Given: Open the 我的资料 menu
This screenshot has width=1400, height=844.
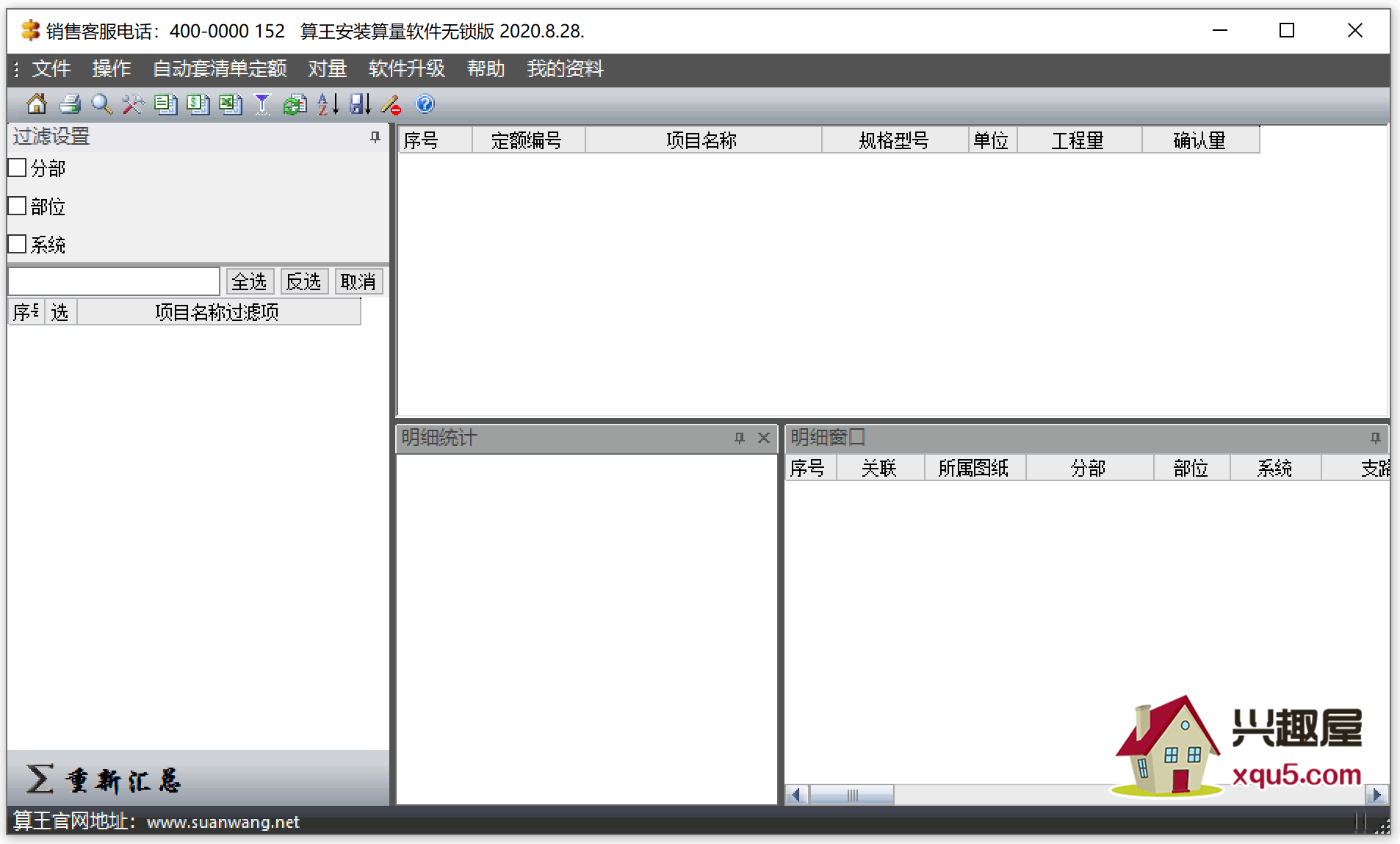Looking at the screenshot, I should (x=565, y=69).
